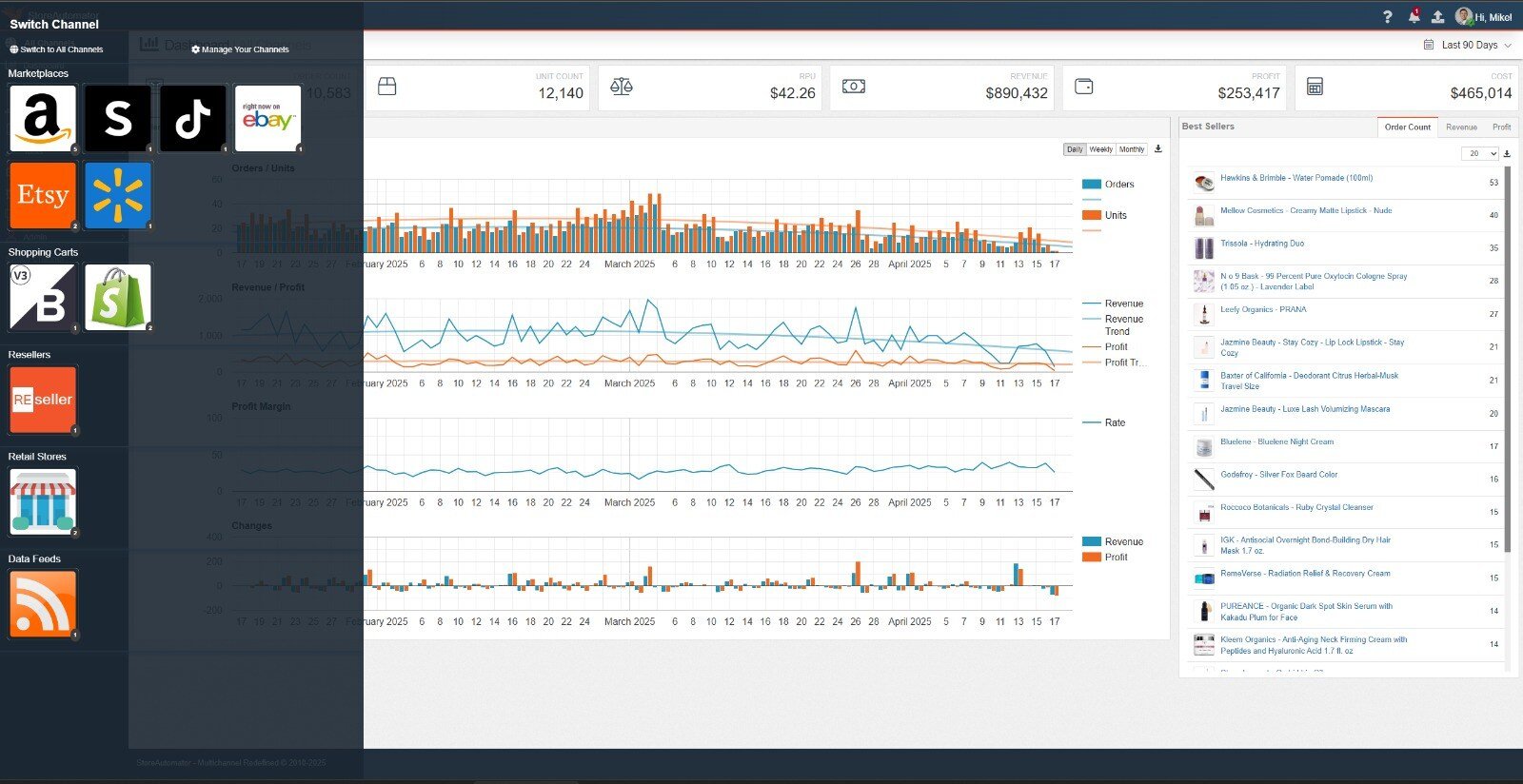
Task: Select the REseller channel tile
Action: [x=43, y=400]
